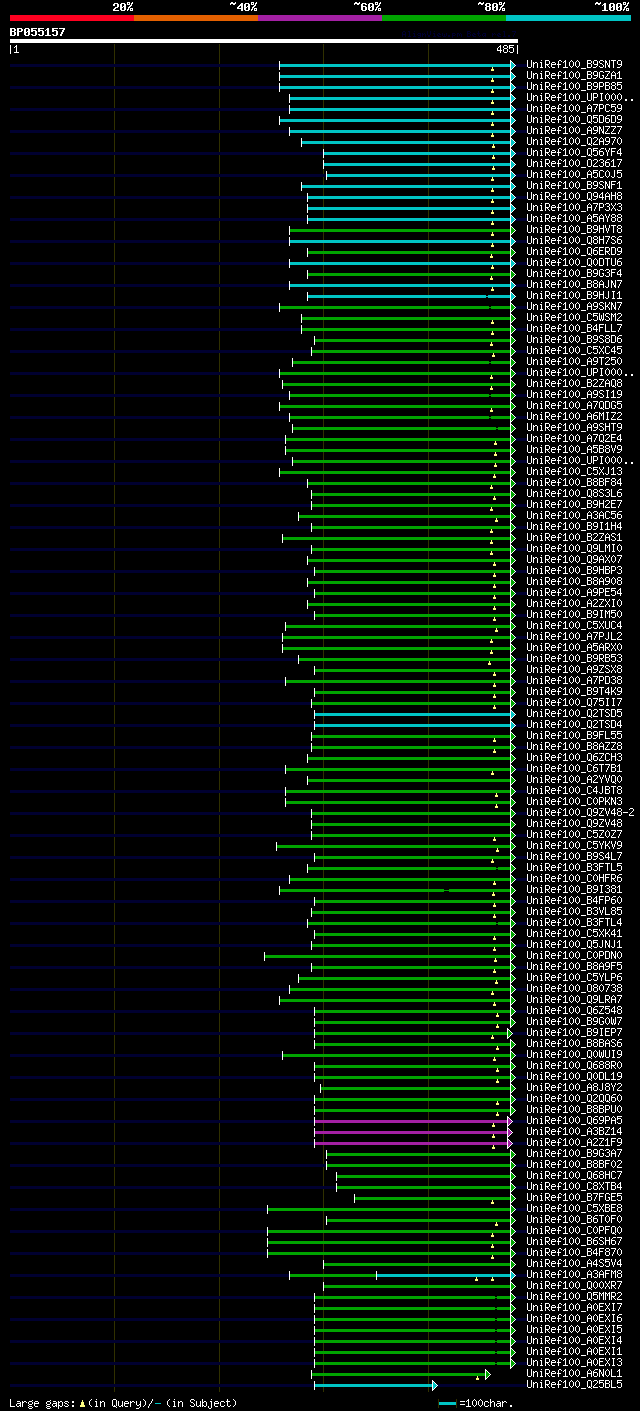
Task: Select the UniRef100_C5XJ13 label
Action: click(574, 472)
